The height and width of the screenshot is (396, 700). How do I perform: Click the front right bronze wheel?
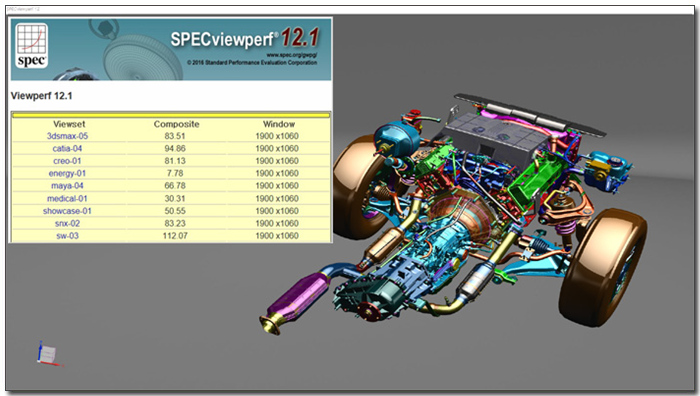(x=603, y=267)
